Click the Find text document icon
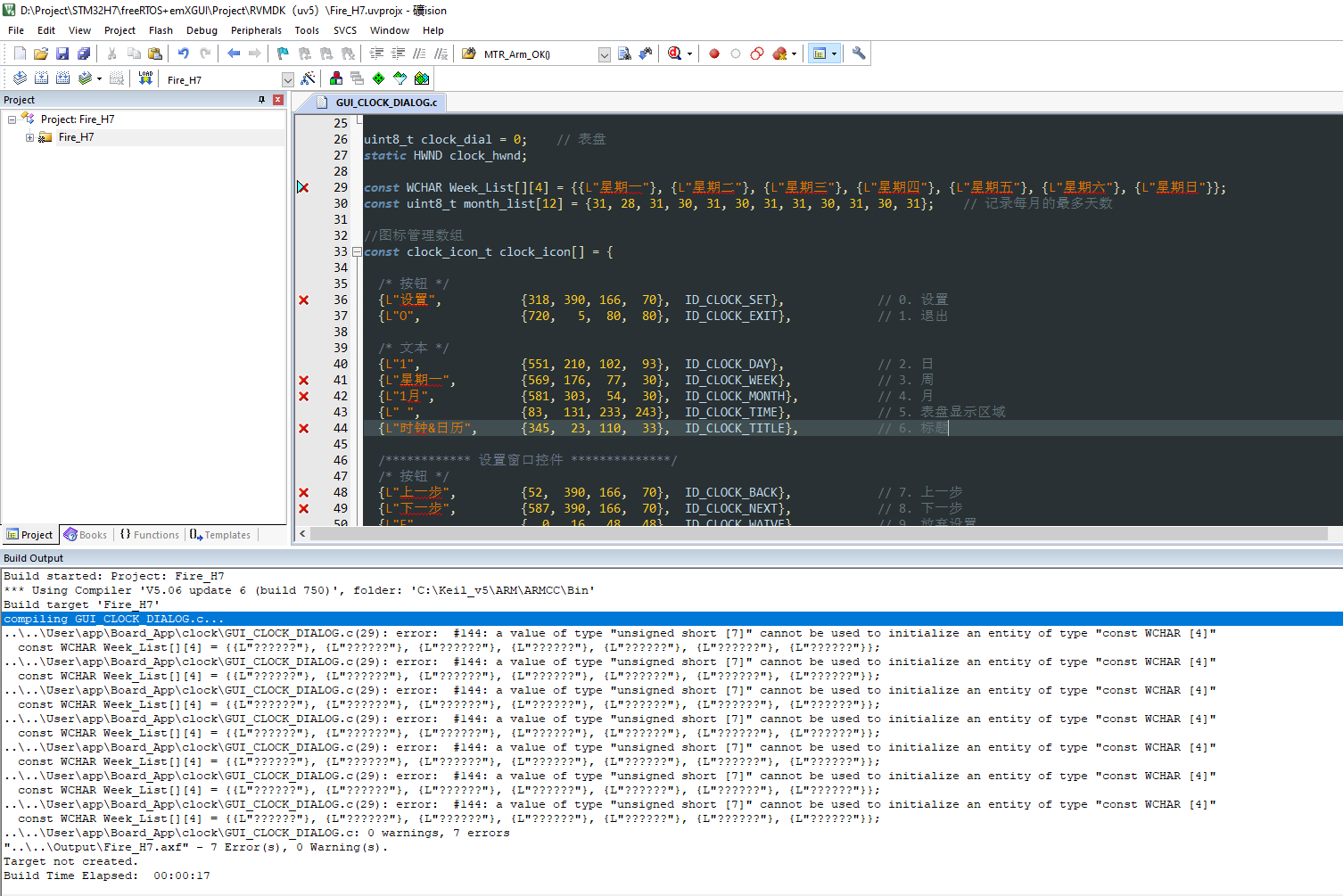The image size is (1343, 896). tap(624, 53)
